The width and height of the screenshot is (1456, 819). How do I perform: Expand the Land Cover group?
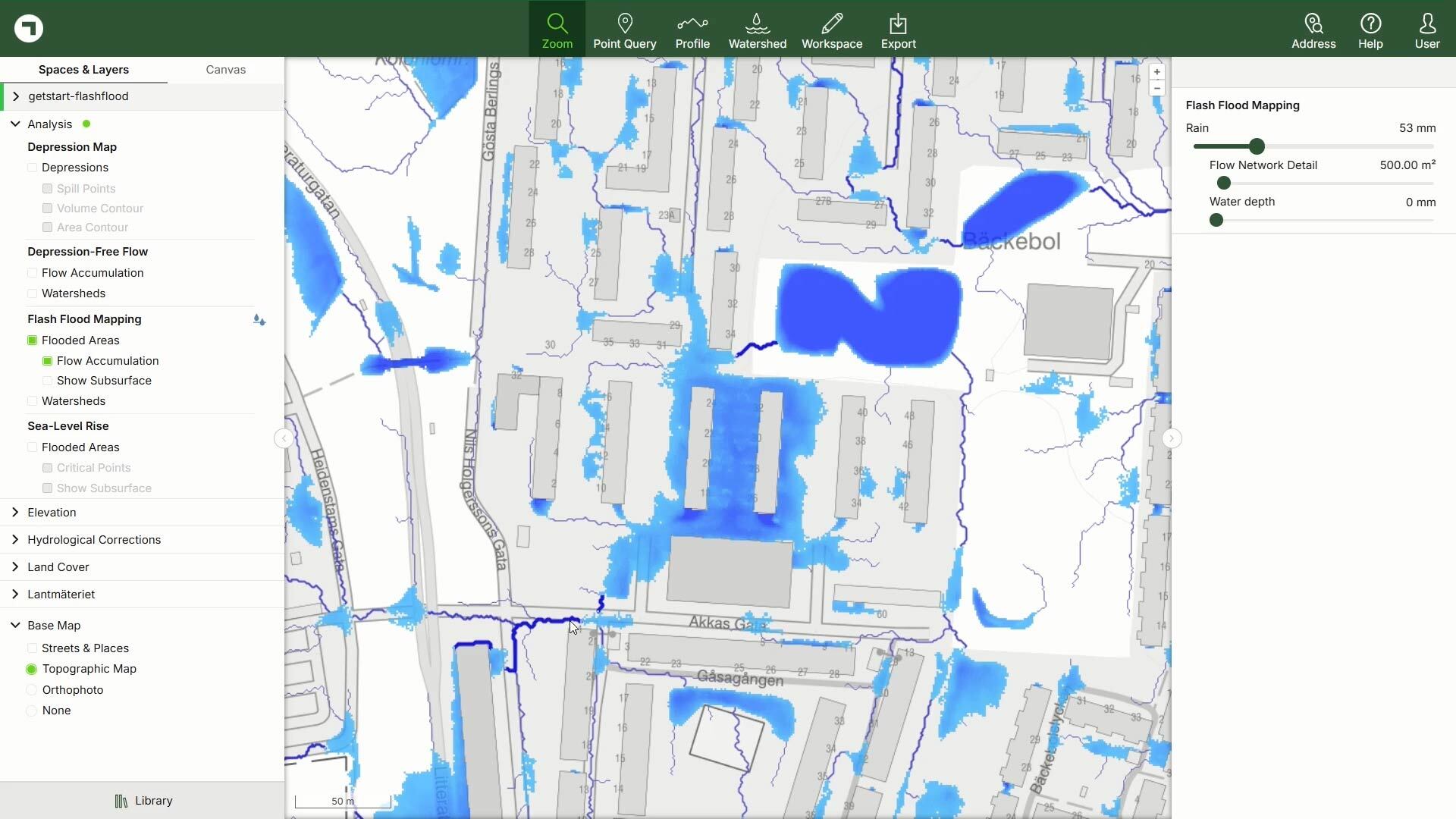(15, 567)
